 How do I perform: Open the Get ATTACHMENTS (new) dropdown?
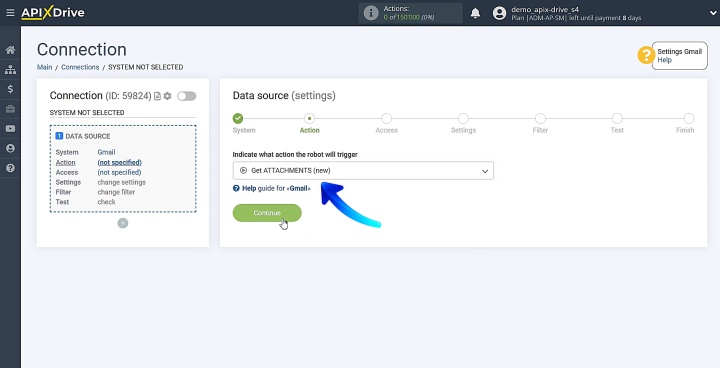coord(363,170)
